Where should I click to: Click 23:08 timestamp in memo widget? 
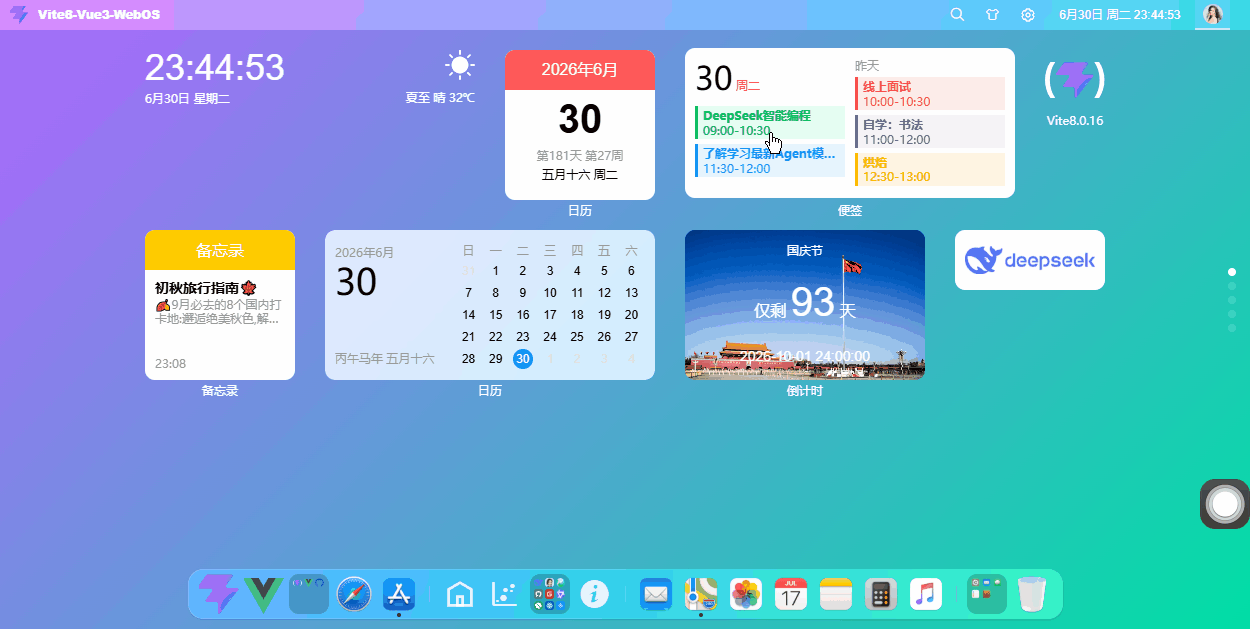click(x=170, y=364)
